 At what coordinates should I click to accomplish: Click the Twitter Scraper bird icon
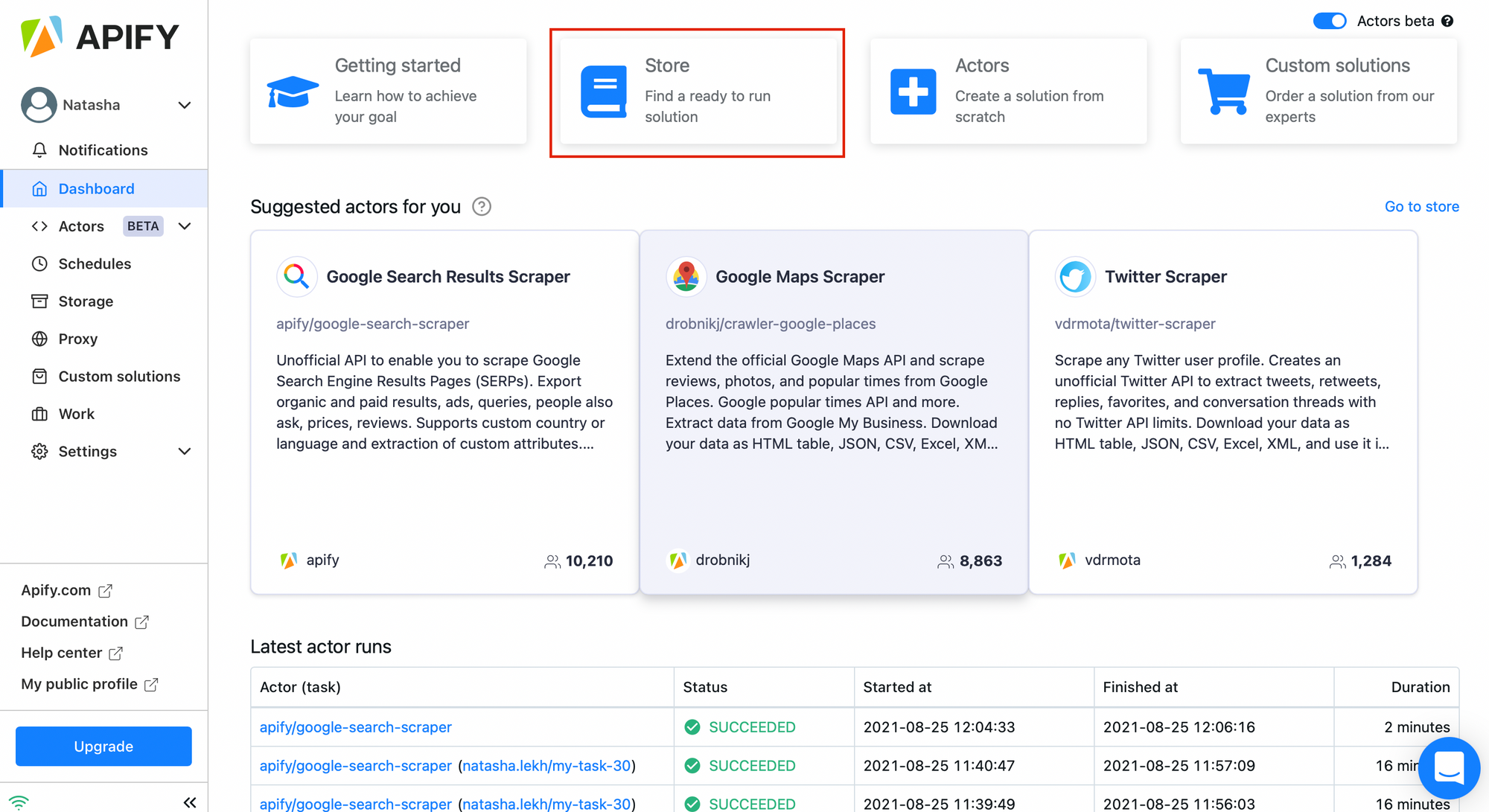pos(1075,277)
